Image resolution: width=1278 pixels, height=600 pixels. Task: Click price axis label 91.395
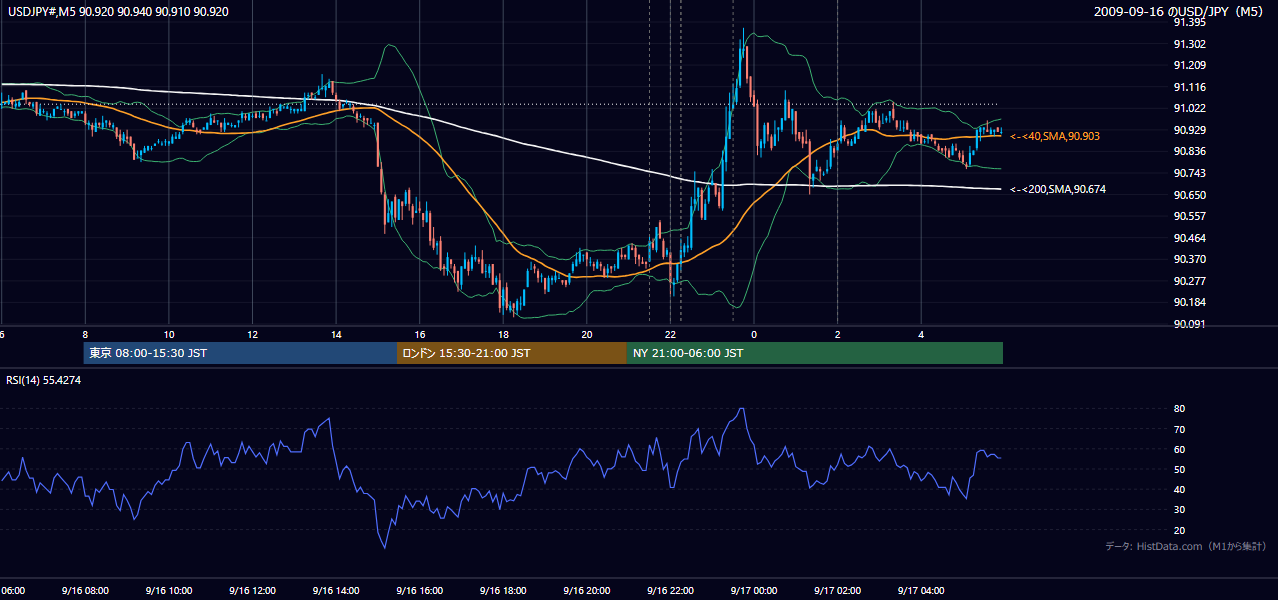[1189, 22]
